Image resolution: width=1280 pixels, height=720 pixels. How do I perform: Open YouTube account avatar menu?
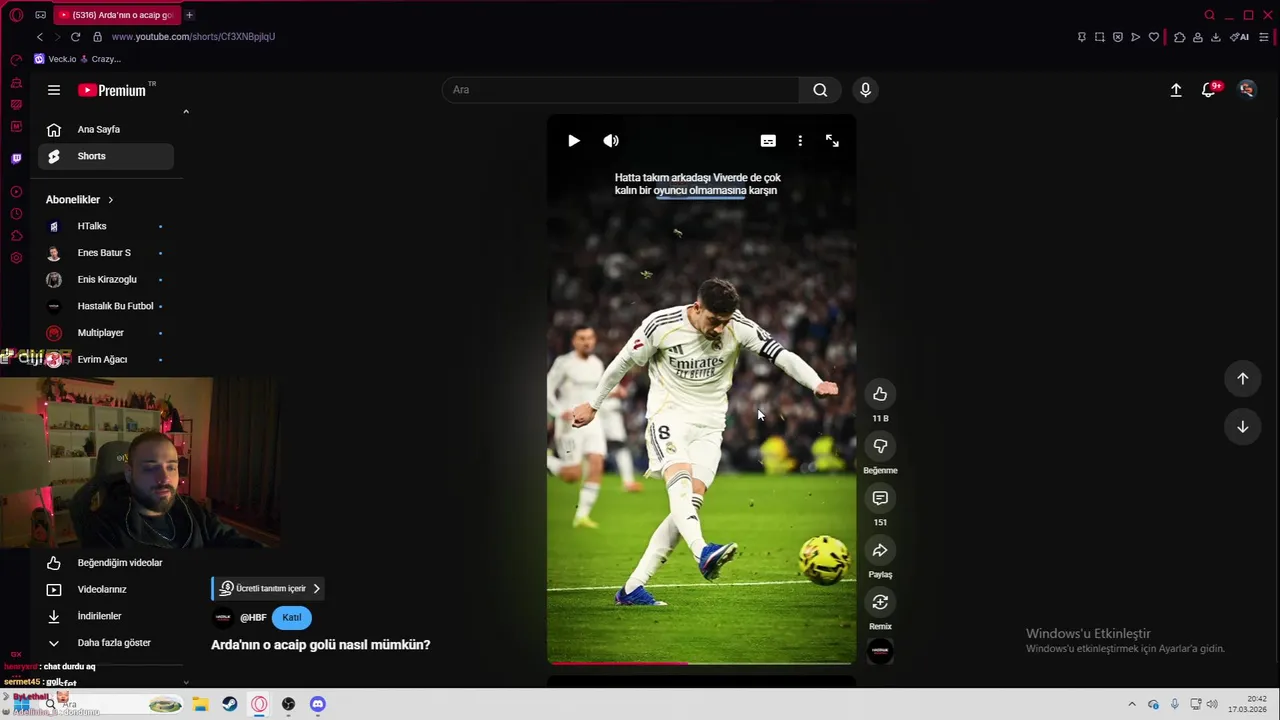coord(1246,90)
